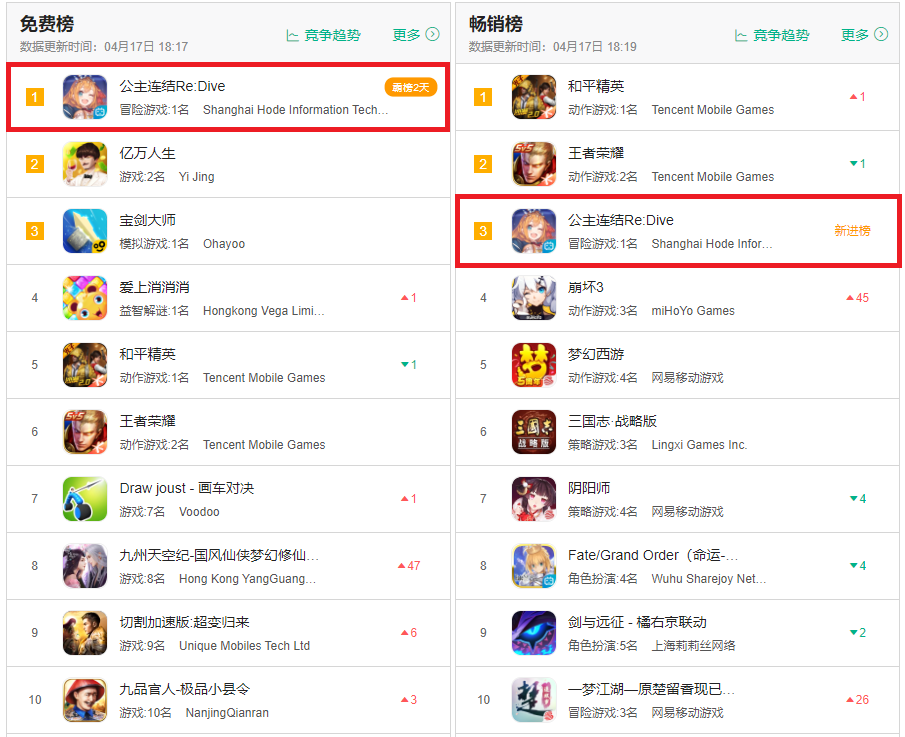The width and height of the screenshot is (905, 737).
Task: Open the Fate/Grand Order title link
Action: click(653, 555)
